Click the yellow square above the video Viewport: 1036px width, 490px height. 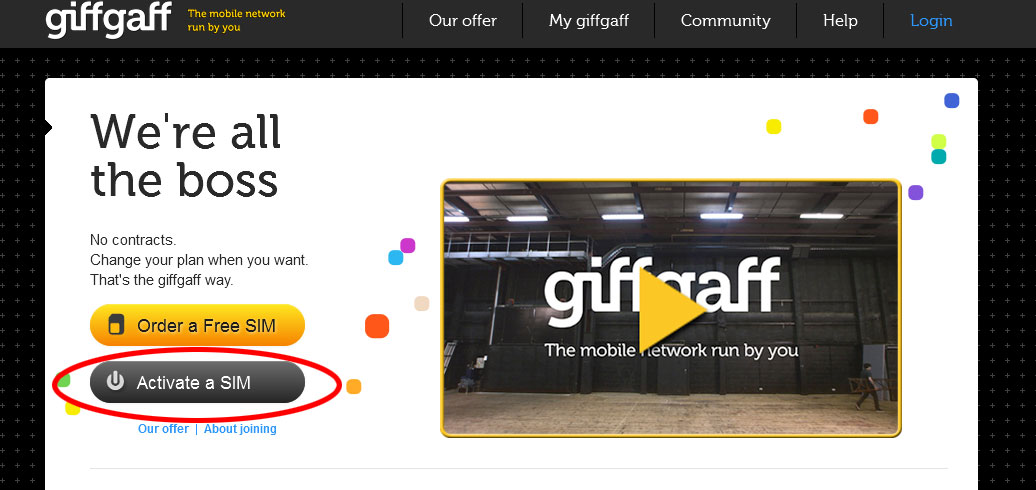coord(774,126)
